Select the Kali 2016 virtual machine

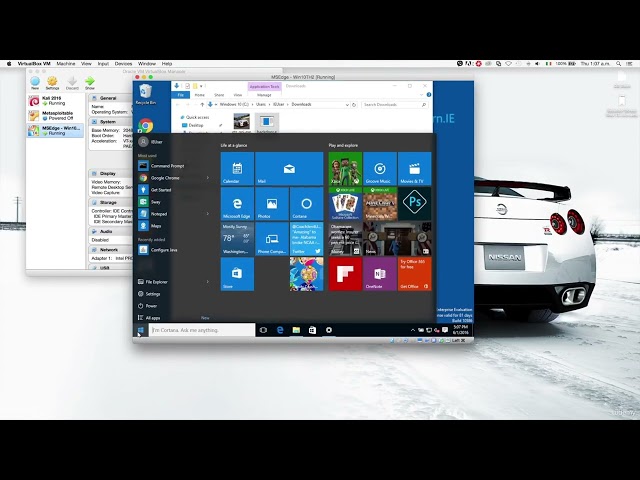point(55,101)
